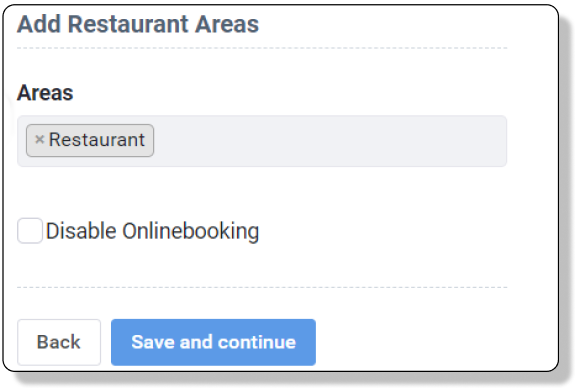Image resolution: width=575 pixels, height=388 pixels.
Task: Go back to the previous step
Action: click(x=59, y=342)
